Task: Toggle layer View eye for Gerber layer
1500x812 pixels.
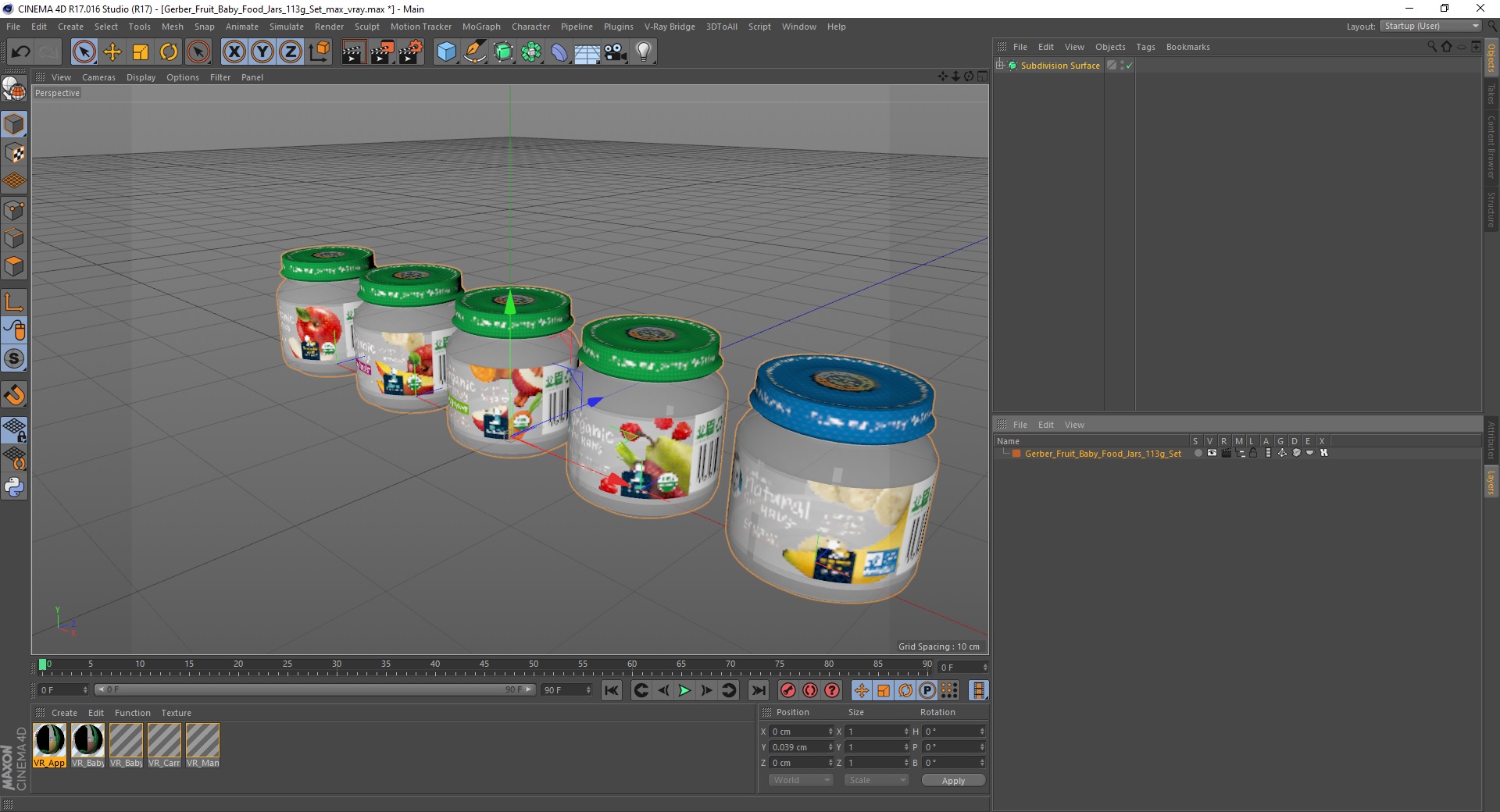Action: [1212, 454]
